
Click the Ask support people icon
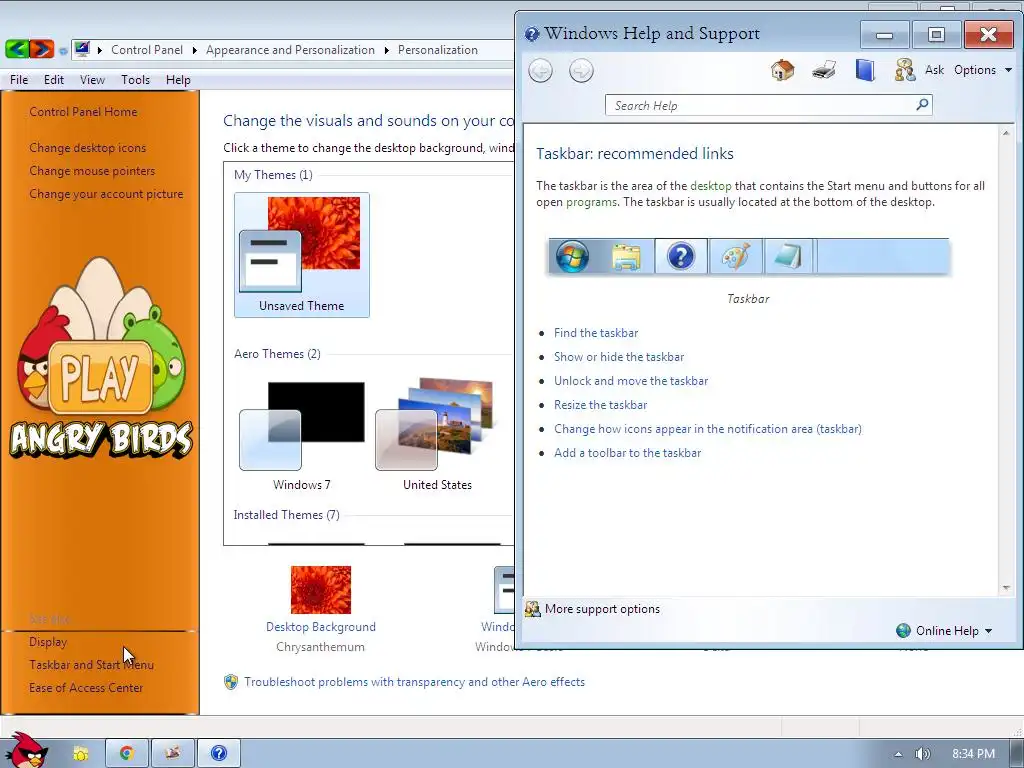coord(905,69)
